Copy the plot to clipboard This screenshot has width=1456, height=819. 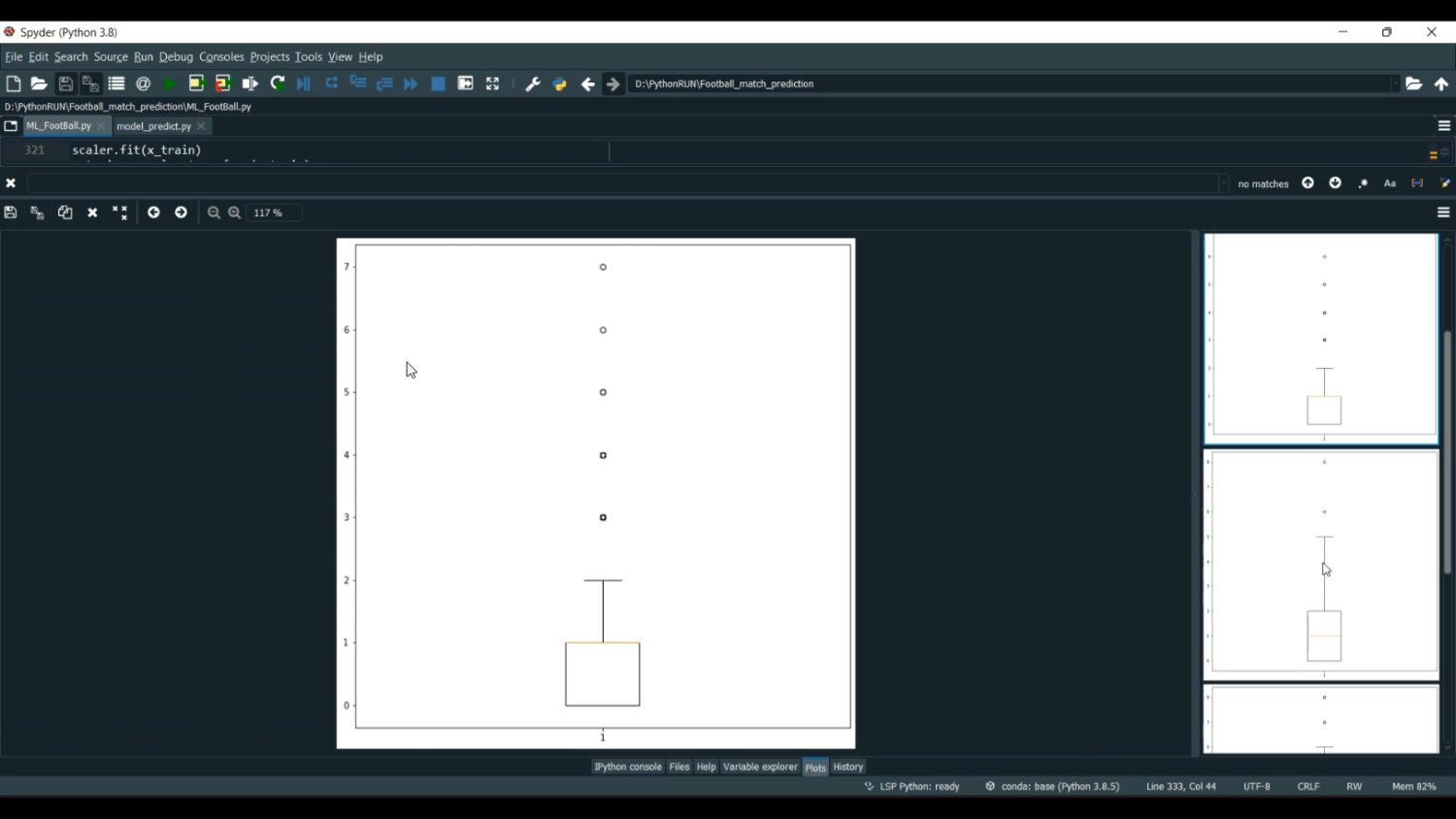(64, 212)
